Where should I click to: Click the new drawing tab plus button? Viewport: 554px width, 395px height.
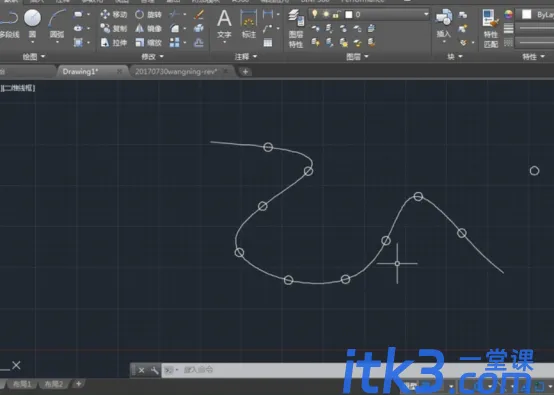245,72
